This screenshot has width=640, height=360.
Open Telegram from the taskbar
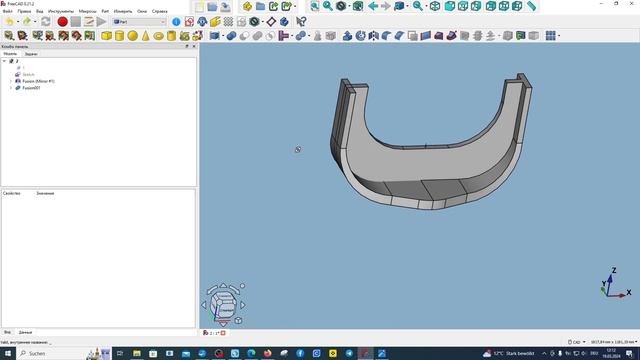pos(349,353)
